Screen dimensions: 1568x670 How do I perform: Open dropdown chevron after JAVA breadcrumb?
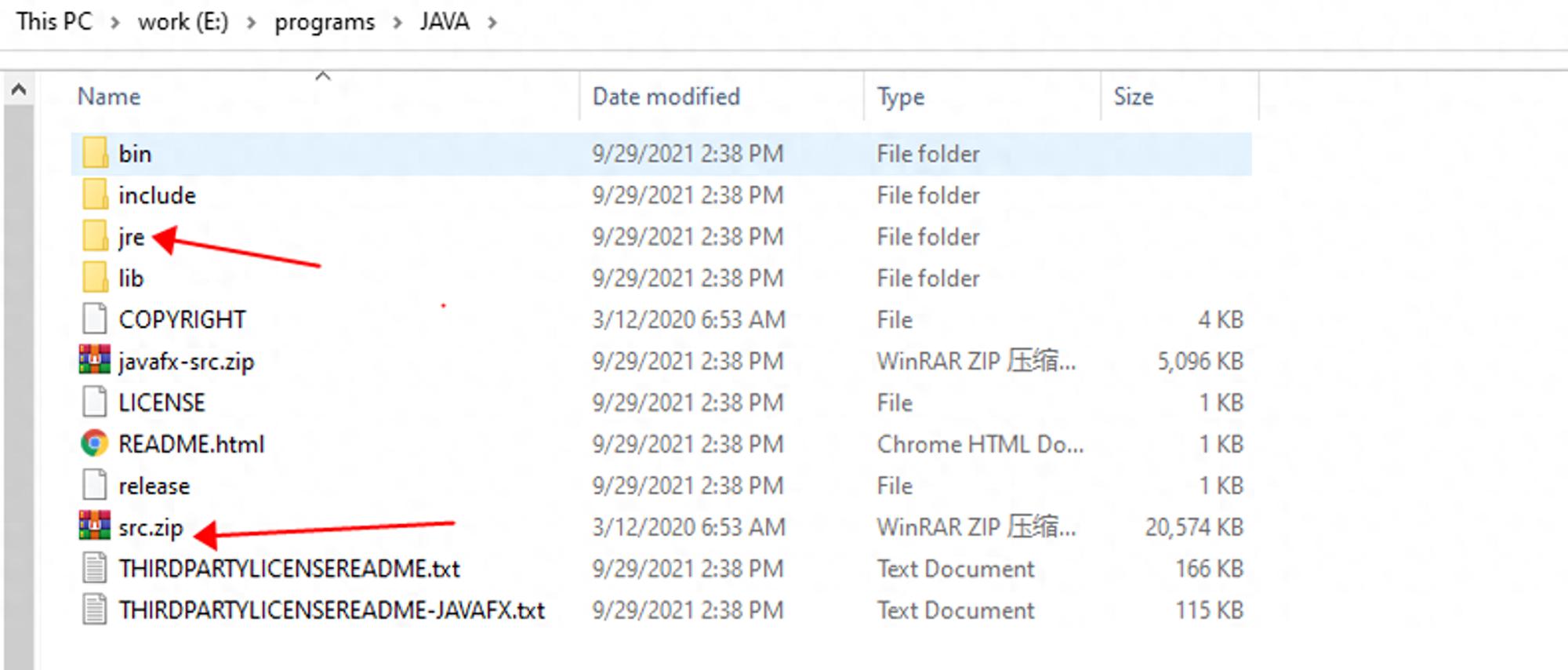coord(492,23)
